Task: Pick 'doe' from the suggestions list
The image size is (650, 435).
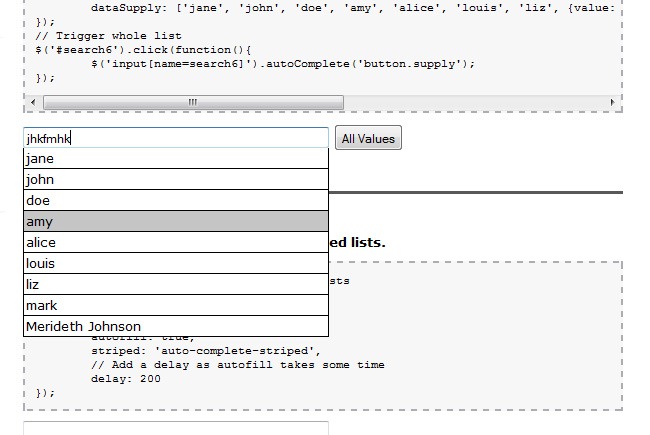Action: (x=175, y=200)
